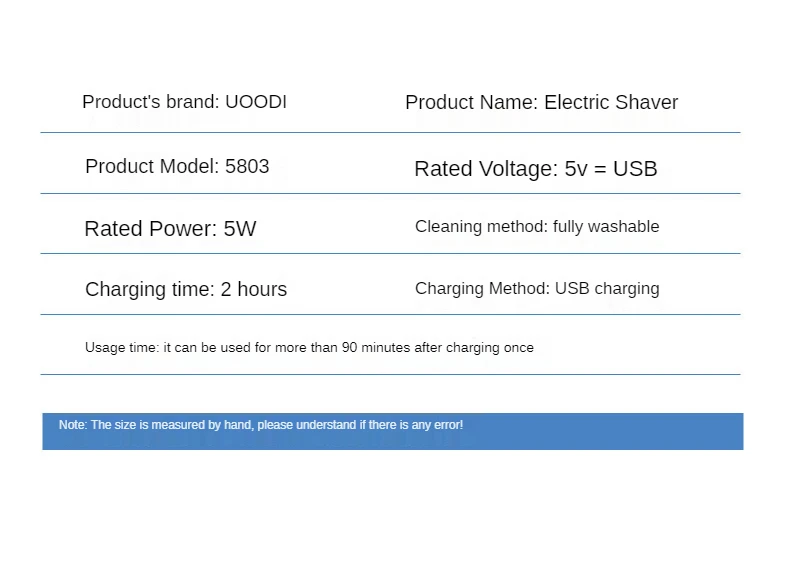
Task: Click the Product Name: Electric Shaver text
Action: pyautogui.click(x=541, y=102)
